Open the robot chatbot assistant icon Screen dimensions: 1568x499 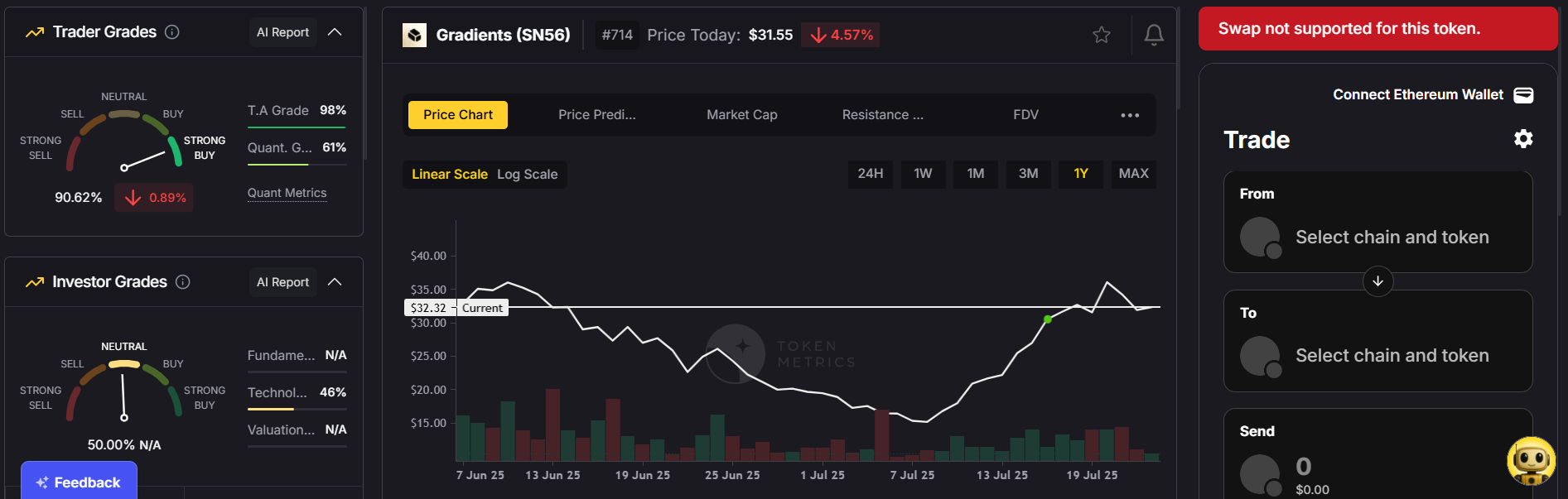tap(1531, 461)
